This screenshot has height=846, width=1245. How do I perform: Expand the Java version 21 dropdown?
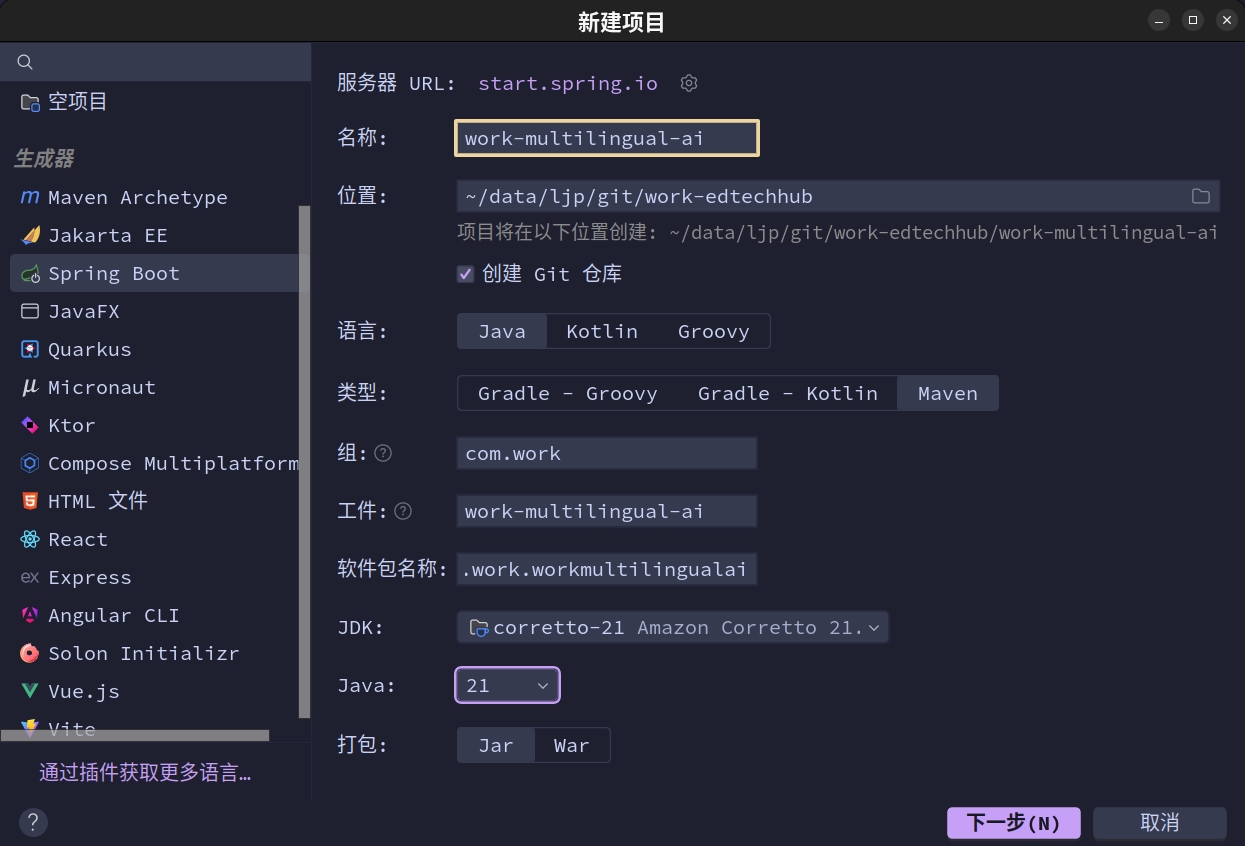[507, 685]
